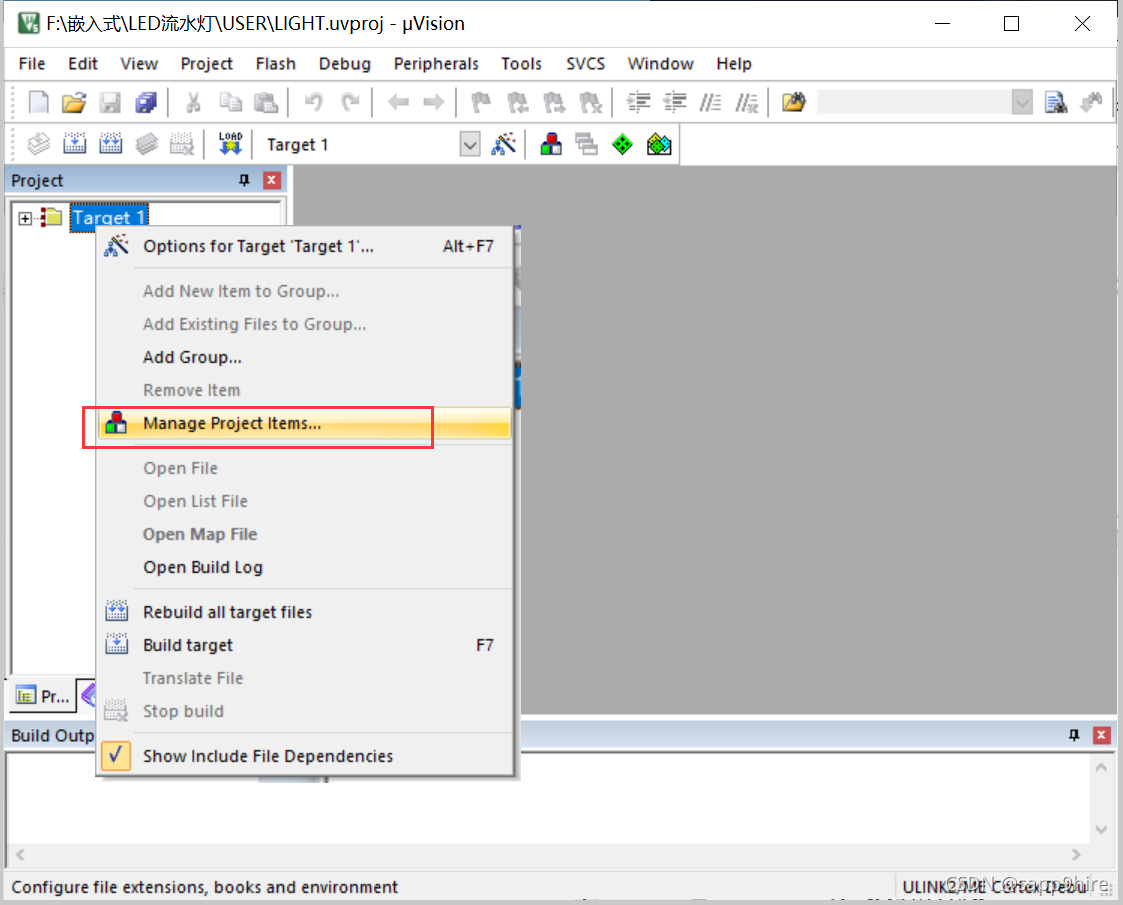Click the LOAD download icon
The height and width of the screenshot is (905, 1123).
[x=230, y=145]
